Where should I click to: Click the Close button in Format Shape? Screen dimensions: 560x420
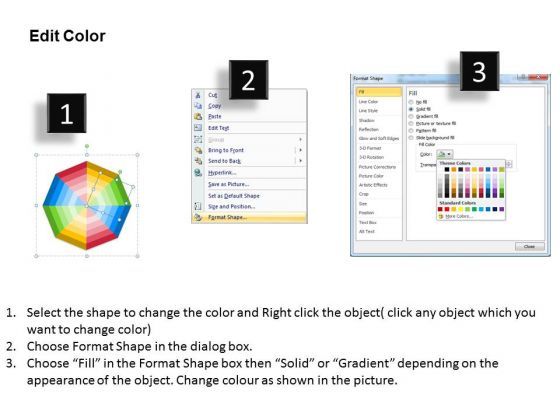tap(530, 246)
